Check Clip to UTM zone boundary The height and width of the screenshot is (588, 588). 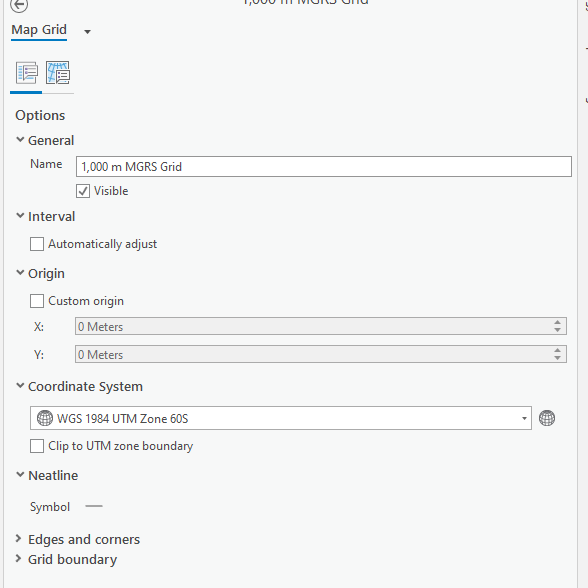click(37, 446)
